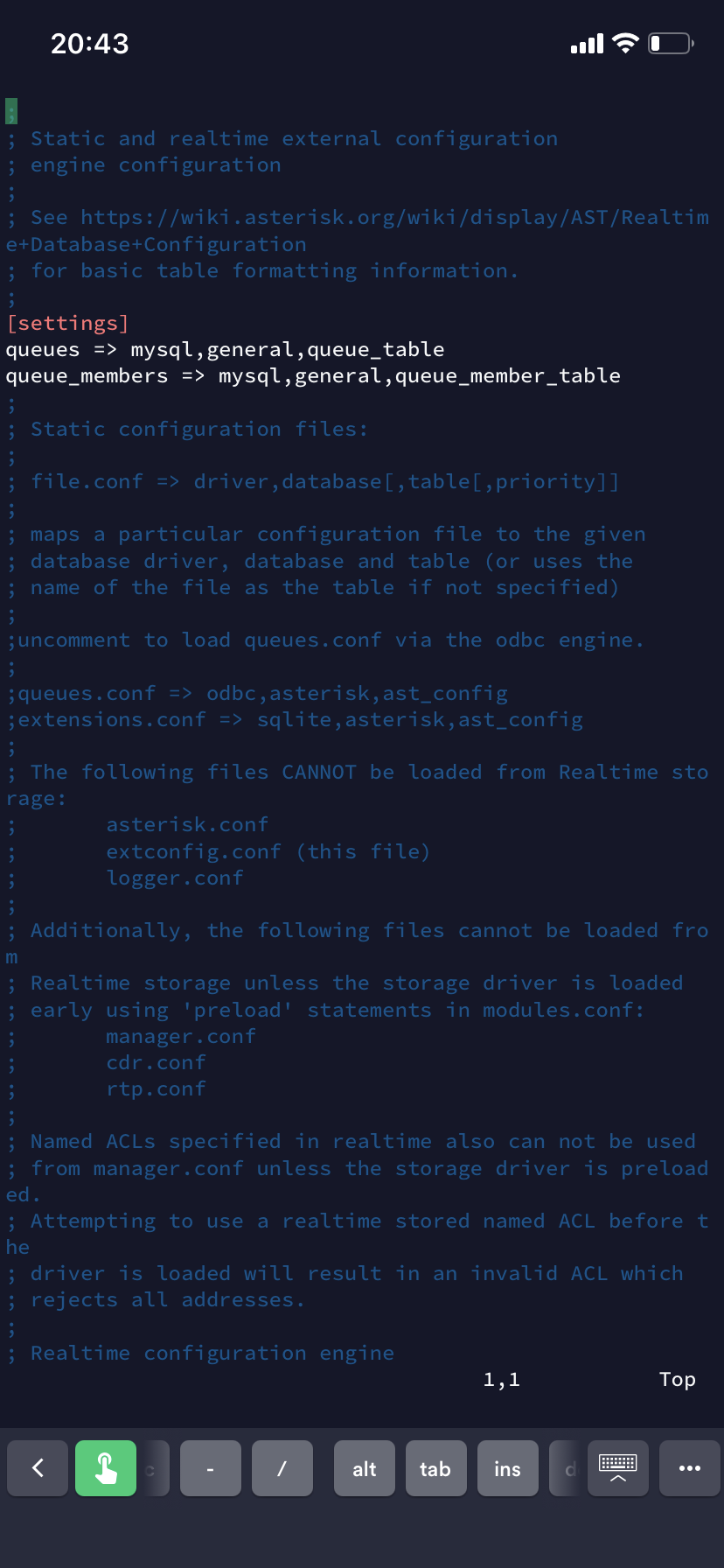Click the green cursor block at file start

(11, 111)
